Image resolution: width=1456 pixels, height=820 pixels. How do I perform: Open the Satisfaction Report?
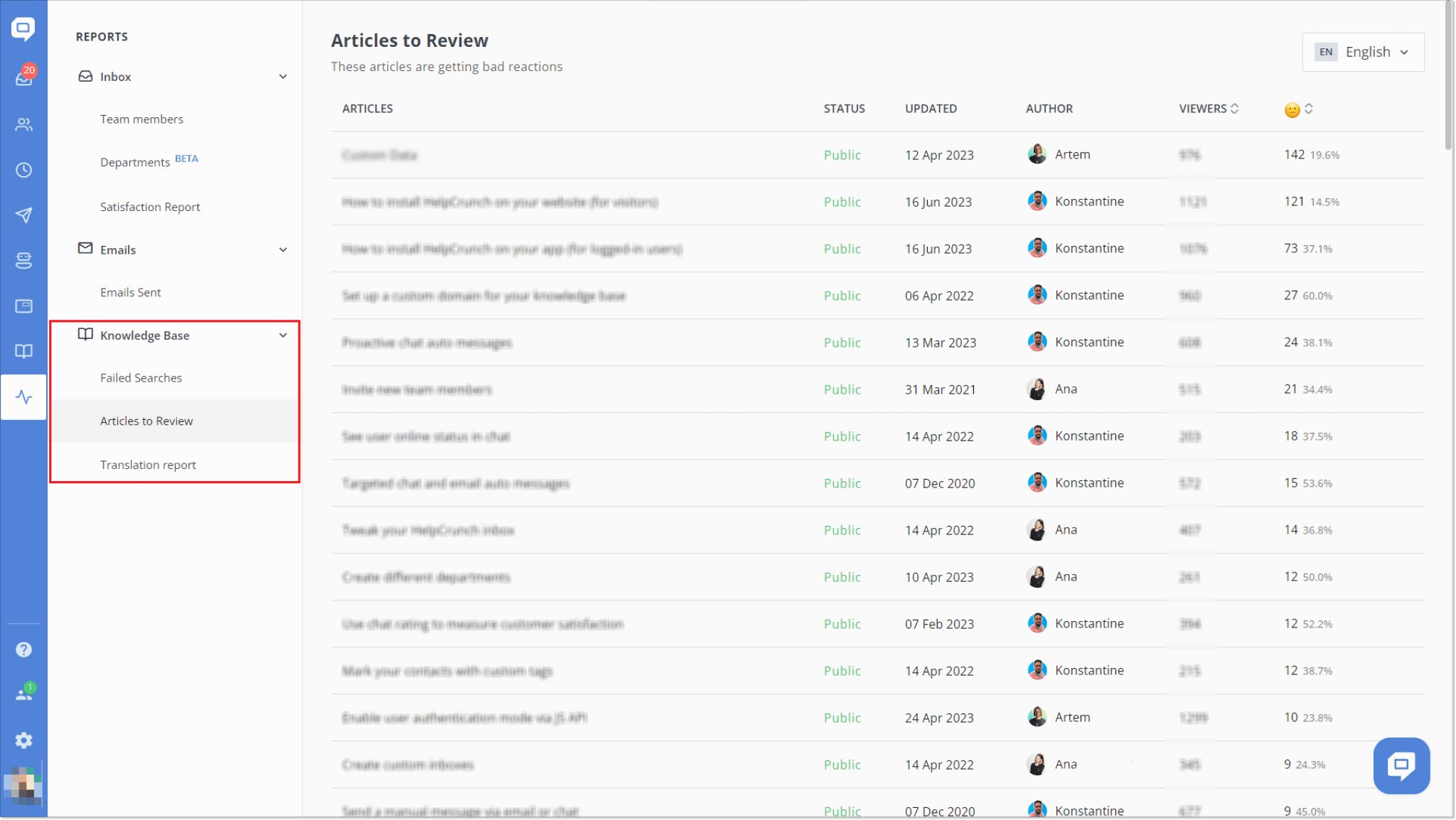(150, 207)
